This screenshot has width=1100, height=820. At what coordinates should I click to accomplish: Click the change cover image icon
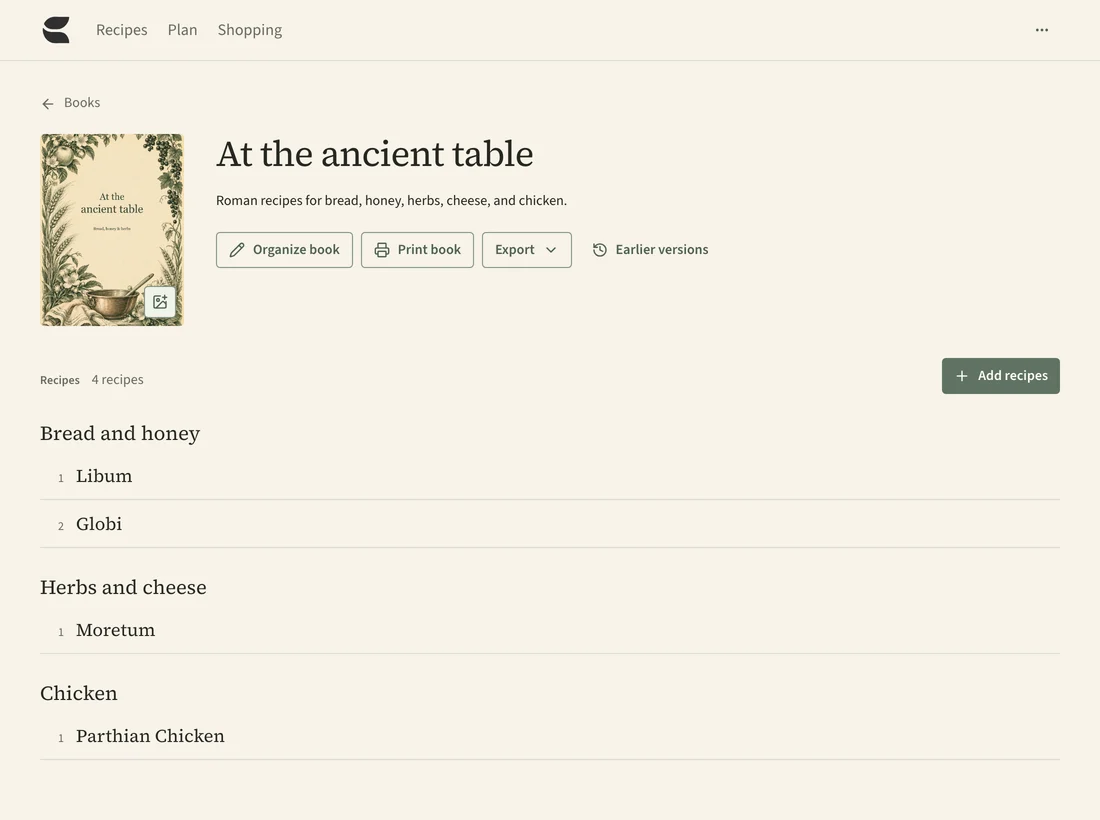[x=160, y=302]
